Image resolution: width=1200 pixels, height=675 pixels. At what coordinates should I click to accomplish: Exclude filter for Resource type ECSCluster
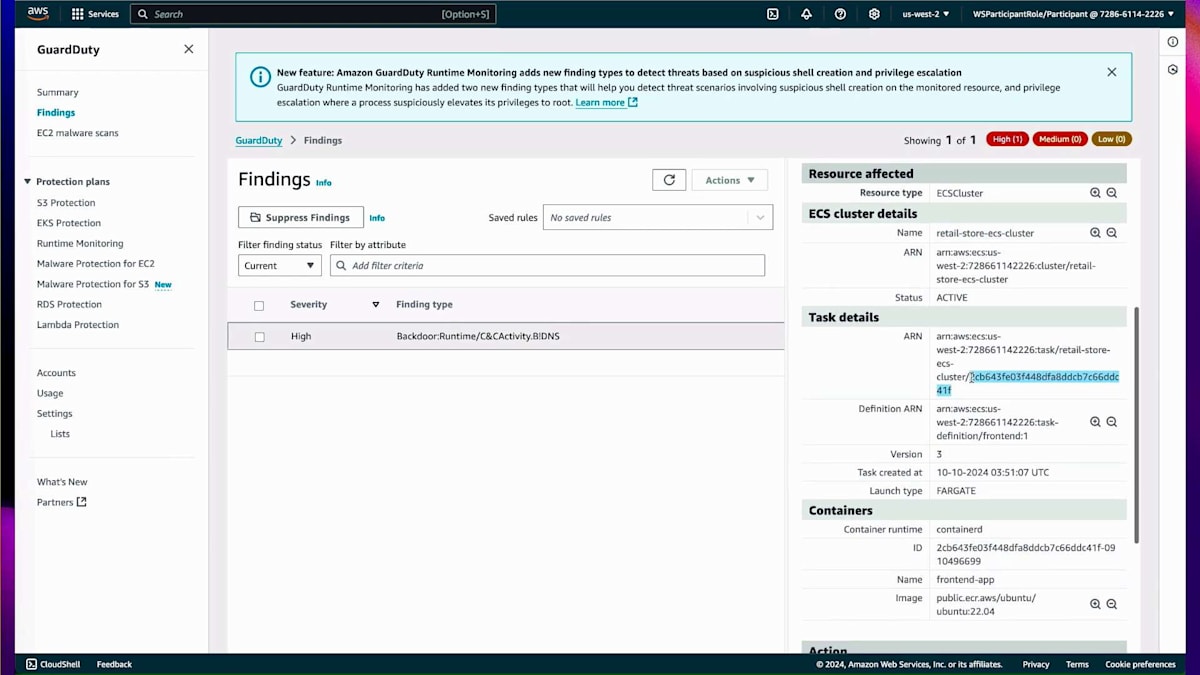pos(1111,193)
